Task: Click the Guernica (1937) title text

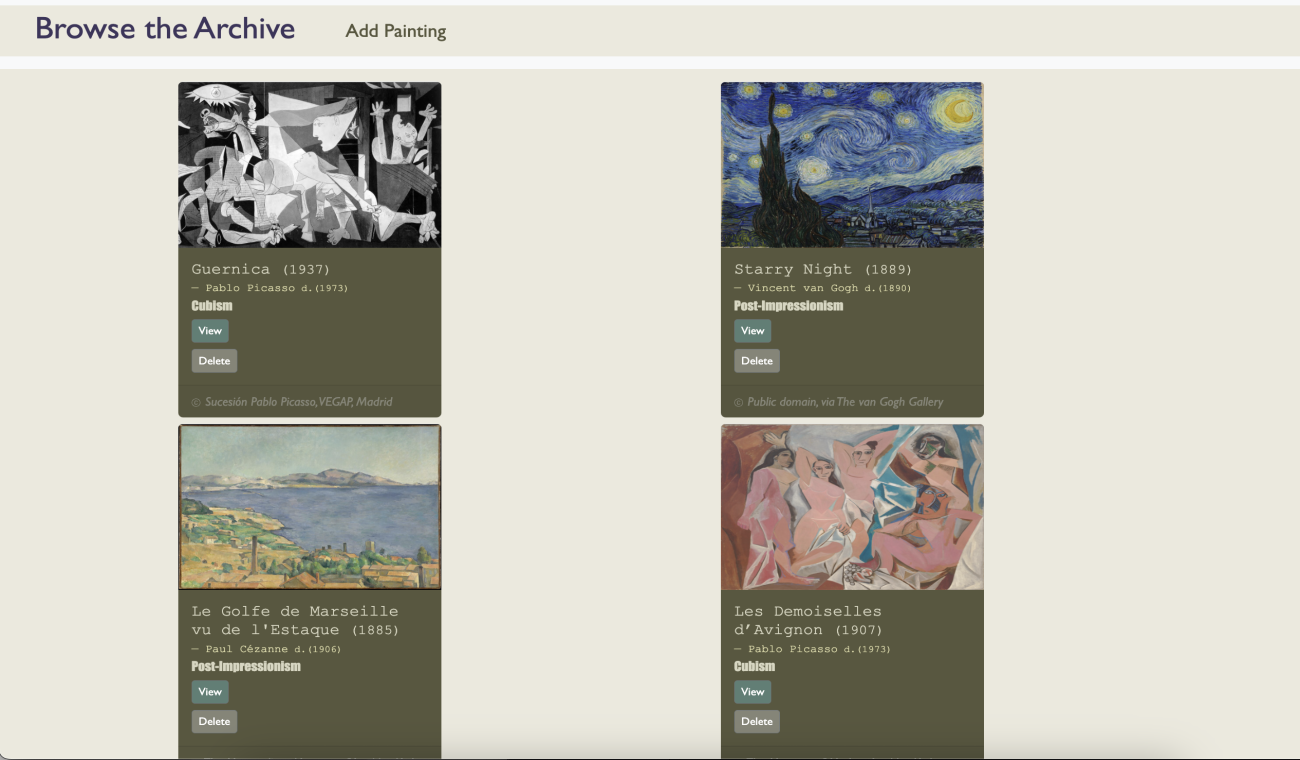Action: (x=260, y=269)
